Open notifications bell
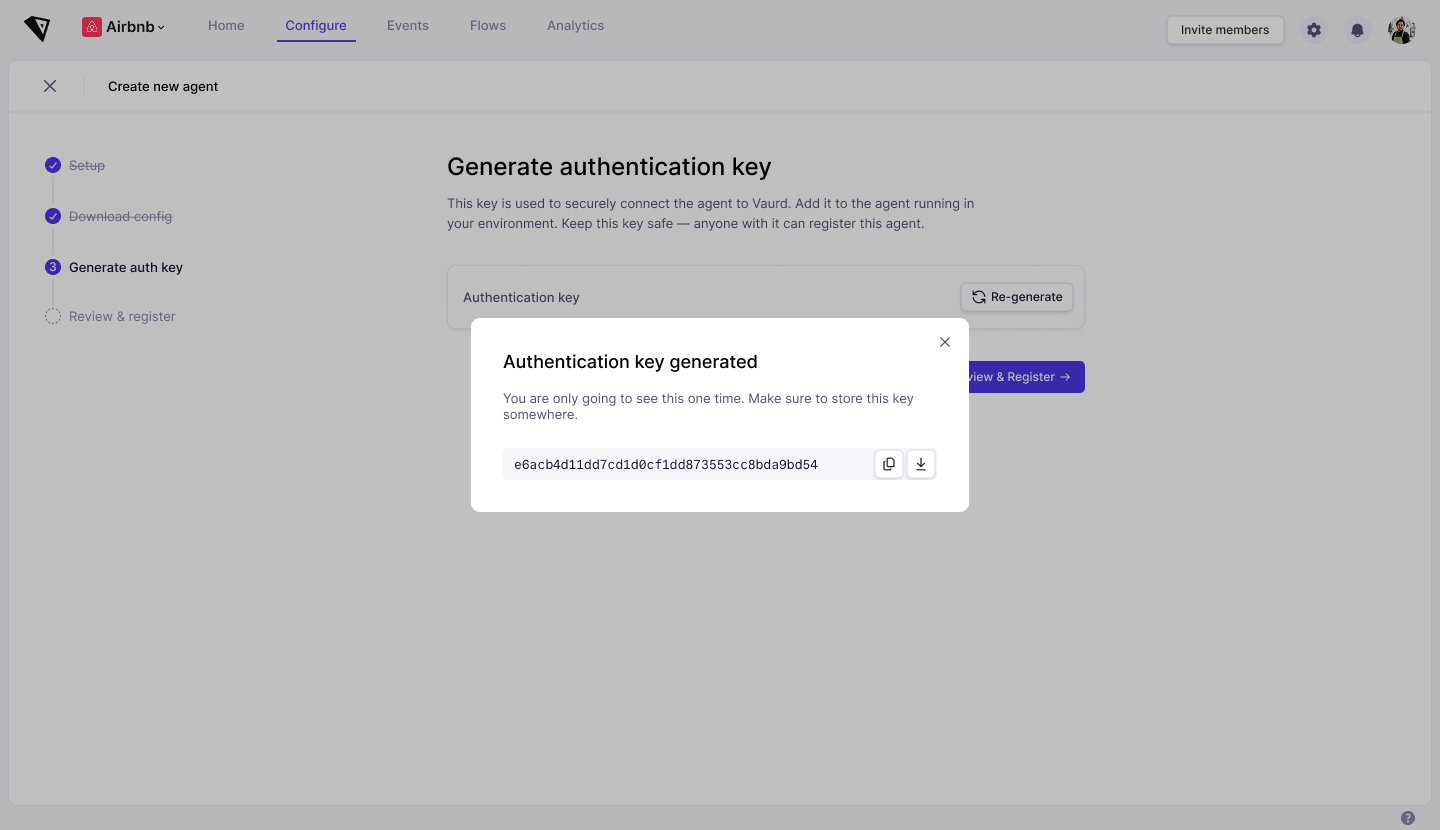 point(1357,30)
